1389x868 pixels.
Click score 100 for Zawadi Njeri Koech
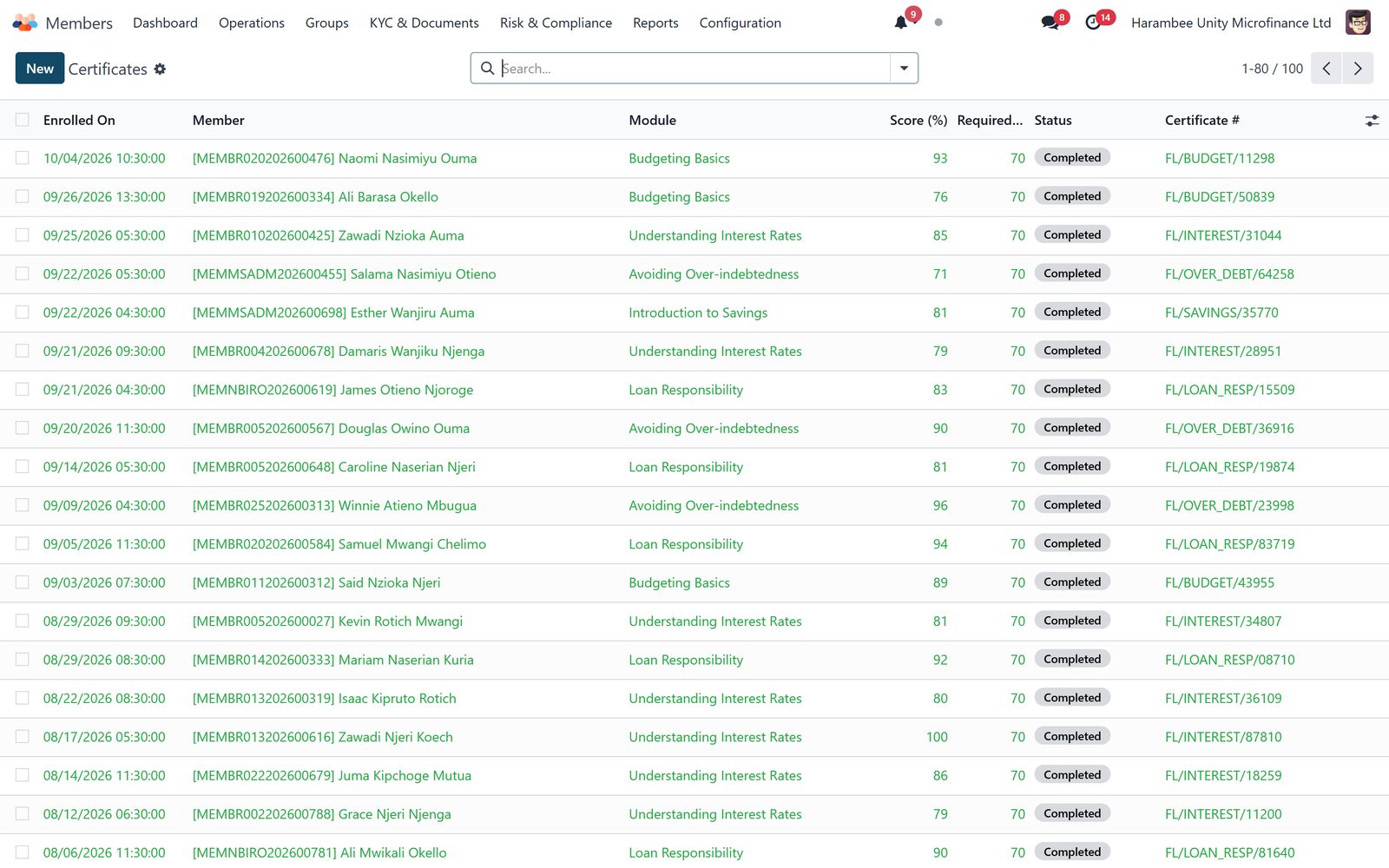click(937, 737)
